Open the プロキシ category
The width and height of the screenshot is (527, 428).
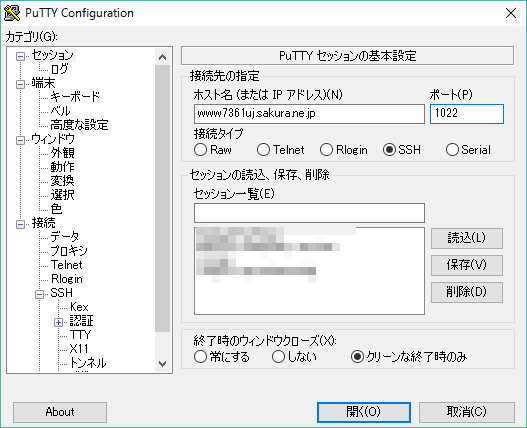click(69, 251)
